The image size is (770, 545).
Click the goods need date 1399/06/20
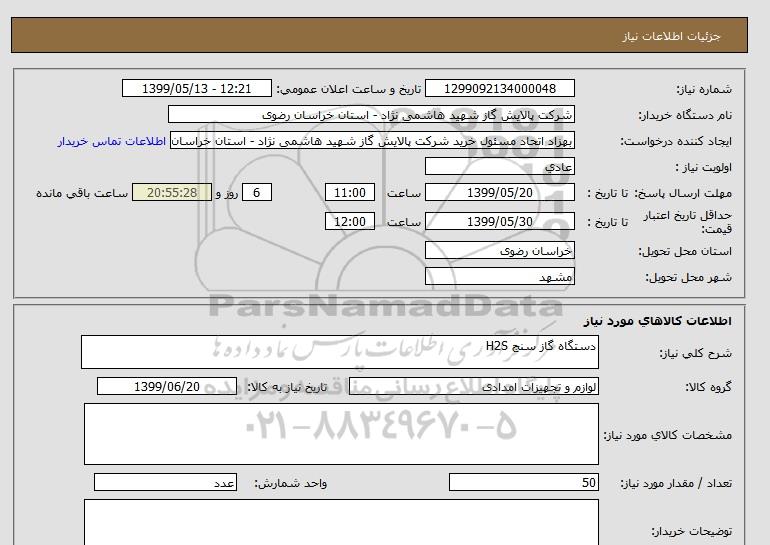click(167, 386)
